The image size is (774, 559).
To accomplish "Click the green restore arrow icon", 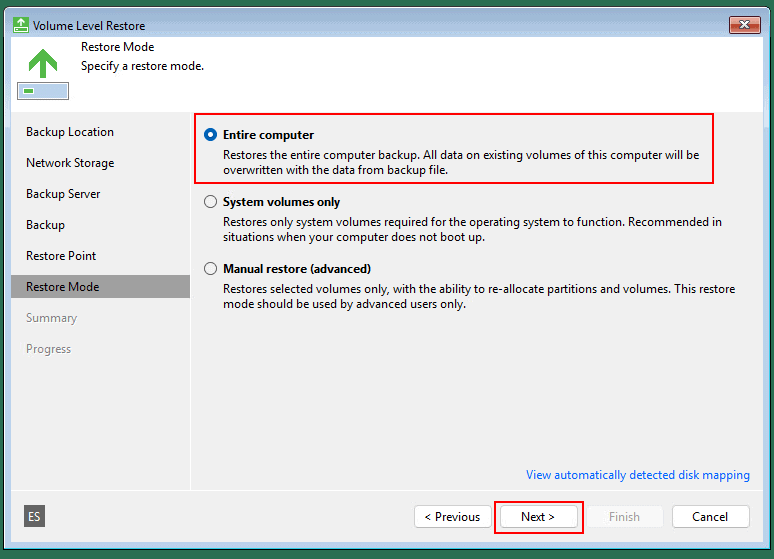I will (x=42, y=64).
